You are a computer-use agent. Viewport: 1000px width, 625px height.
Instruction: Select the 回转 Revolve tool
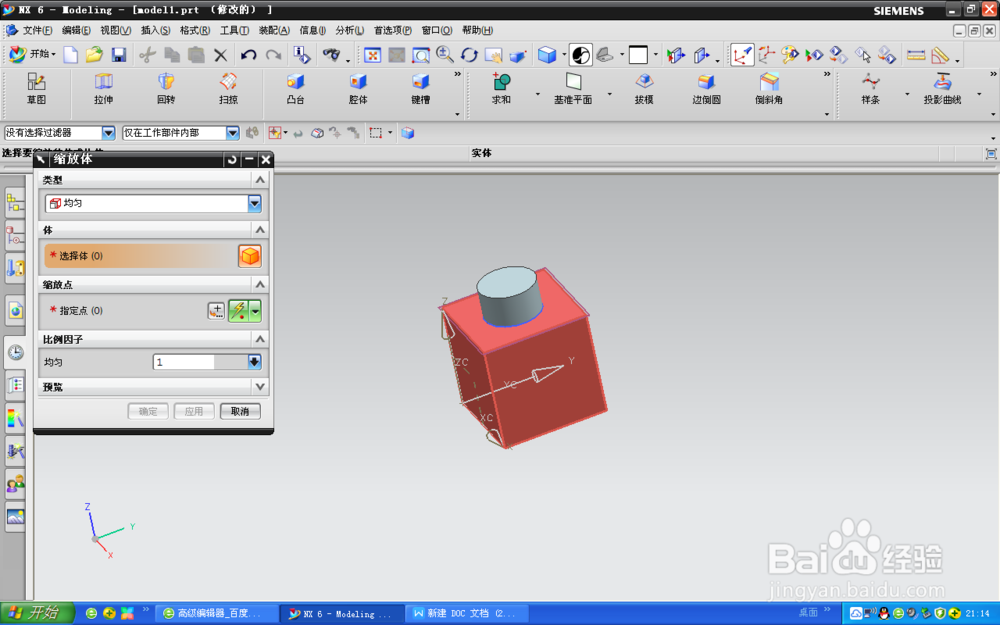point(166,89)
